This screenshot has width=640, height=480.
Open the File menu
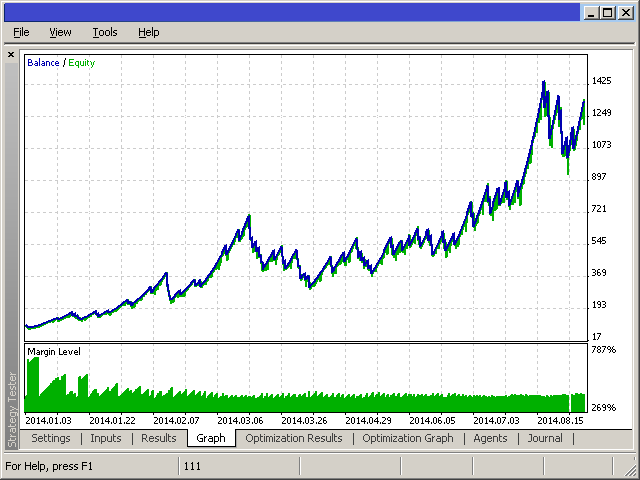(21, 32)
